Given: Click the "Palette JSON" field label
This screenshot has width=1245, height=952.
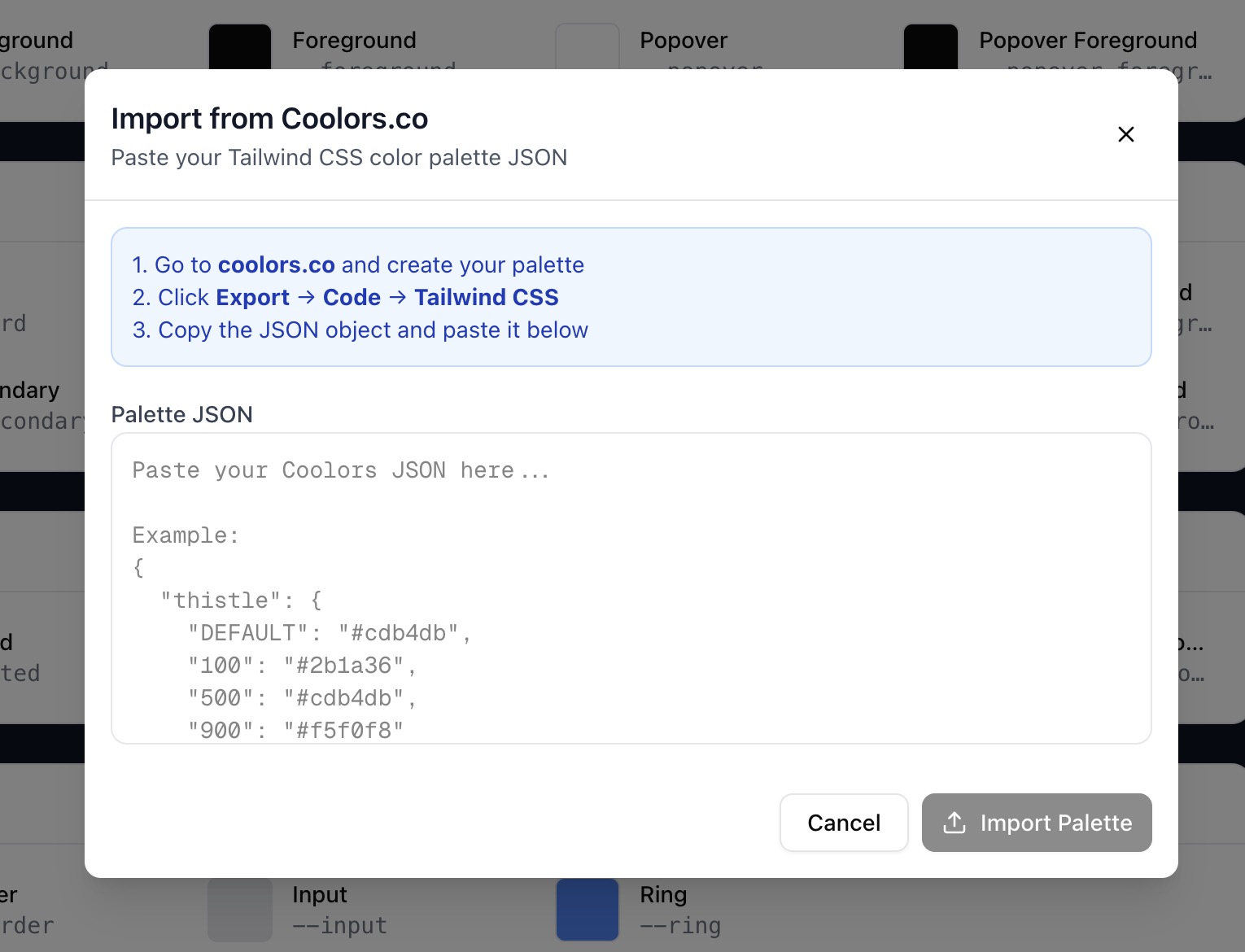Looking at the screenshot, I should (x=182, y=415).
